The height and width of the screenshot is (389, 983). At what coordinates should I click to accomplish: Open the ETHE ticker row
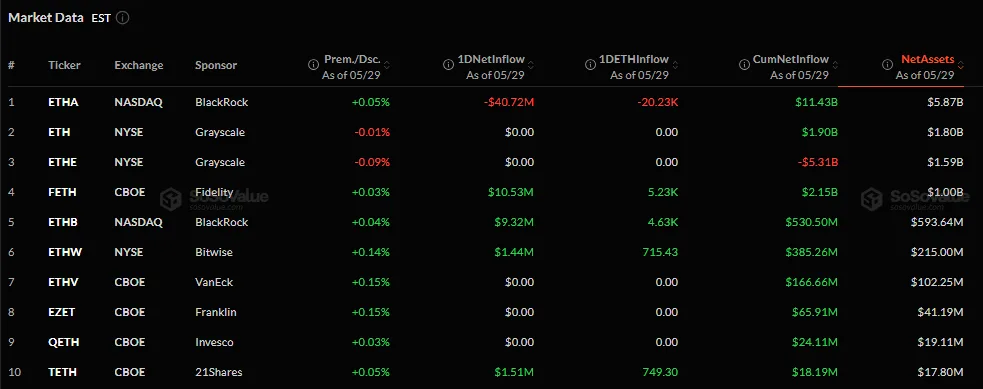click(492, 162)
